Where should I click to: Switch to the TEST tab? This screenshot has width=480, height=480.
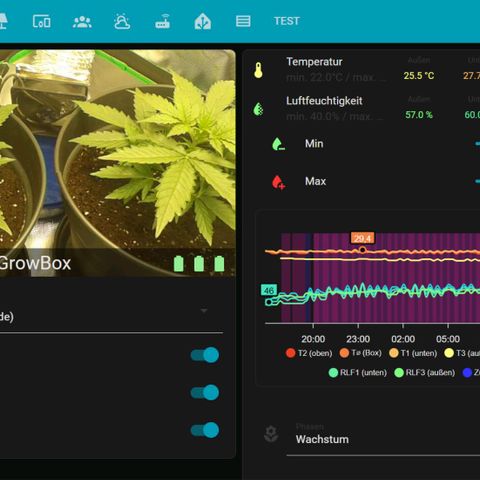(x=287, y=21)
